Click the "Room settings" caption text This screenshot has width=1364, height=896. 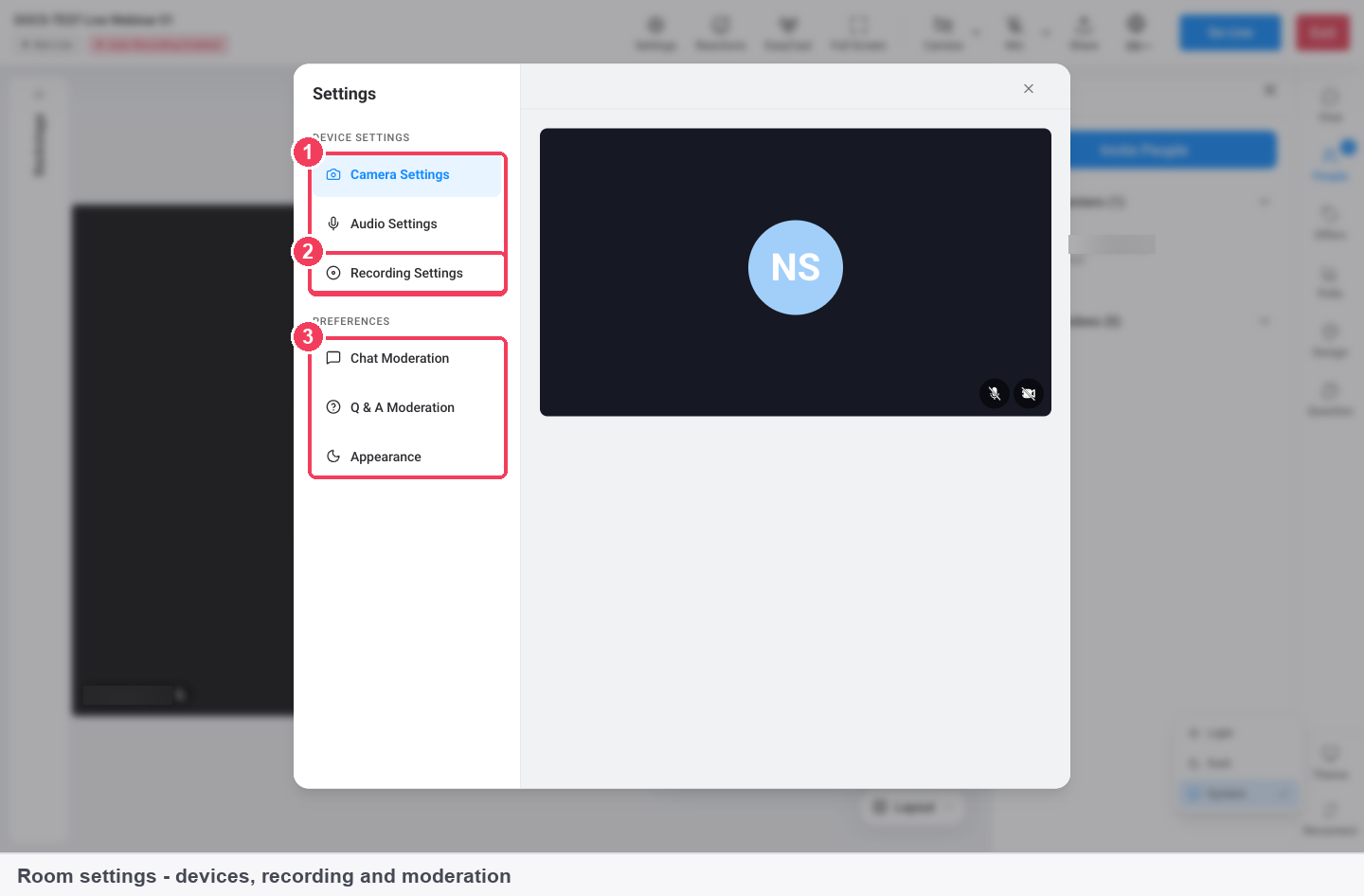(264, 876)
